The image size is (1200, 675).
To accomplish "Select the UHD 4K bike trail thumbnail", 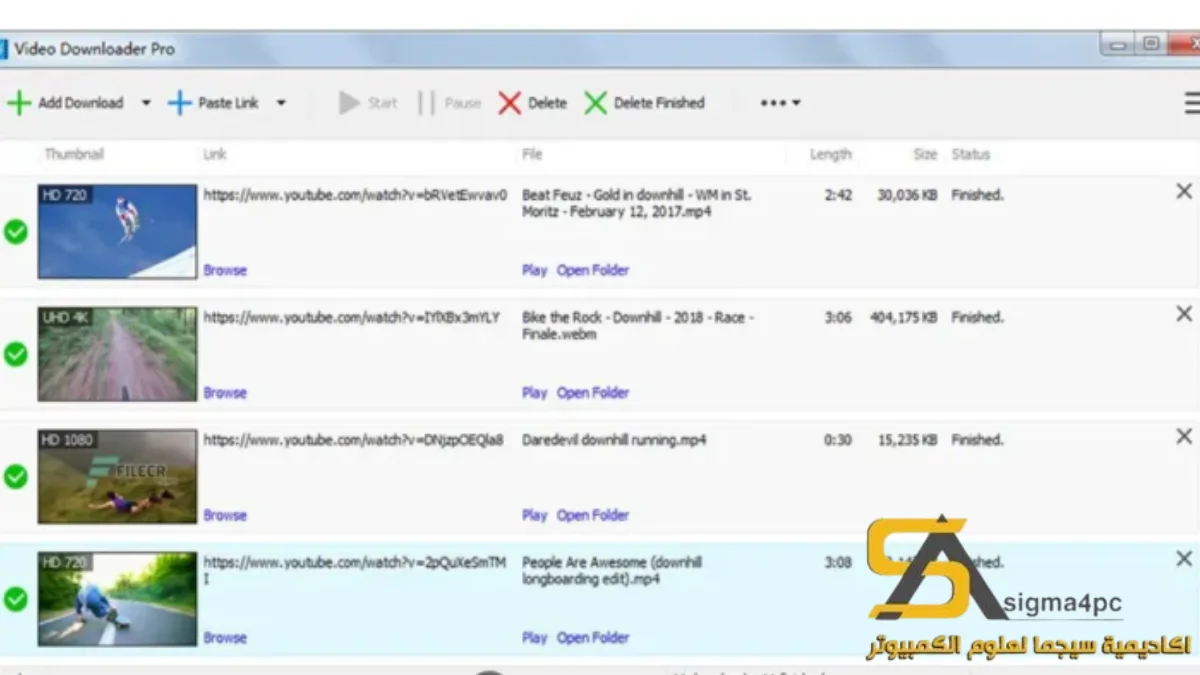I will click(117, 354).
